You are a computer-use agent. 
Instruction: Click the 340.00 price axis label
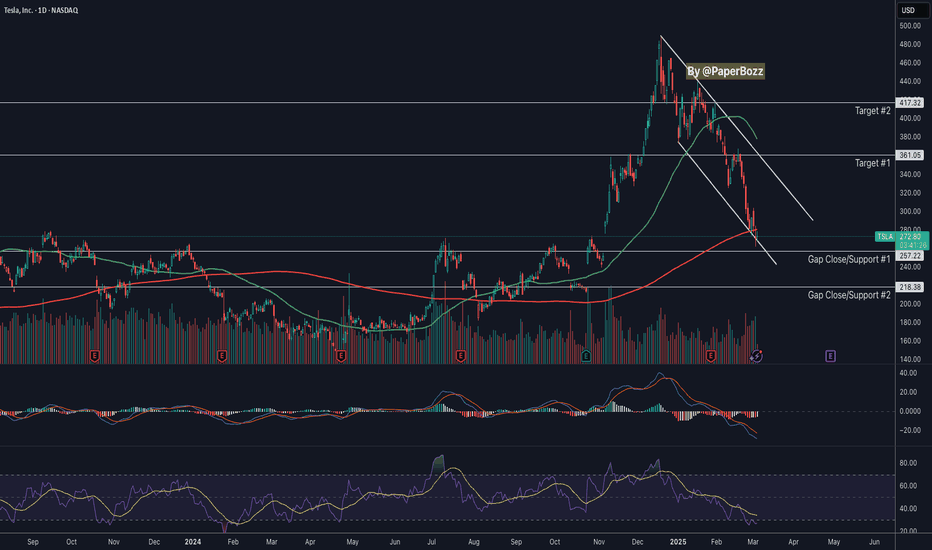point(910,174)
